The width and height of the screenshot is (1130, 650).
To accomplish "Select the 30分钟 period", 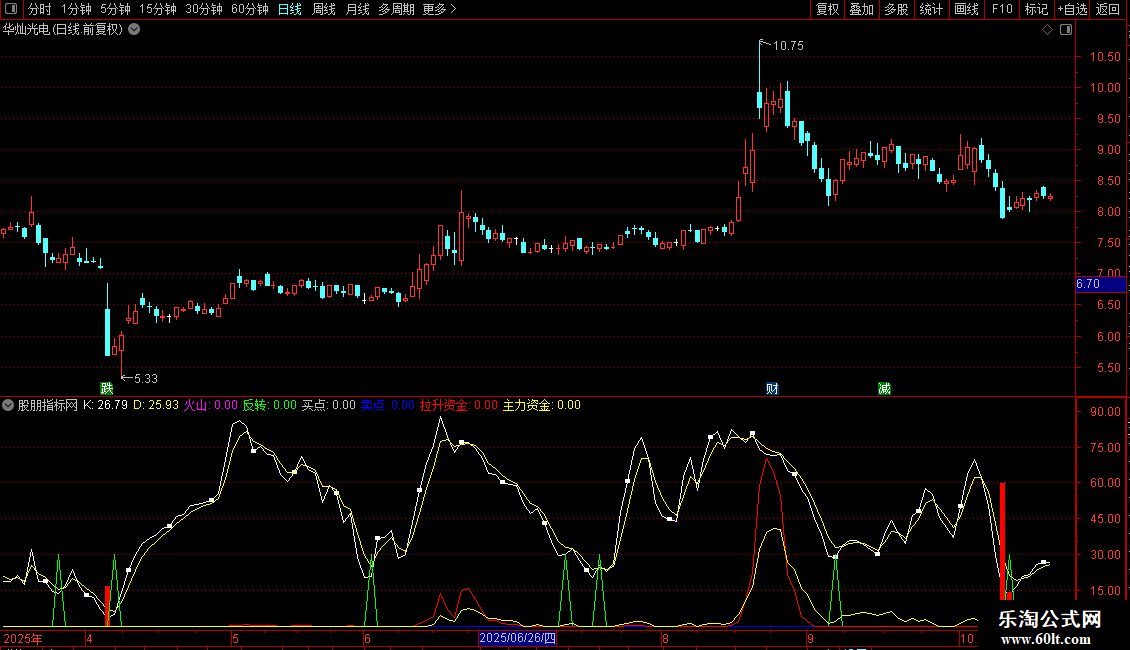I will pyautogui.click(x=204, y=9).
